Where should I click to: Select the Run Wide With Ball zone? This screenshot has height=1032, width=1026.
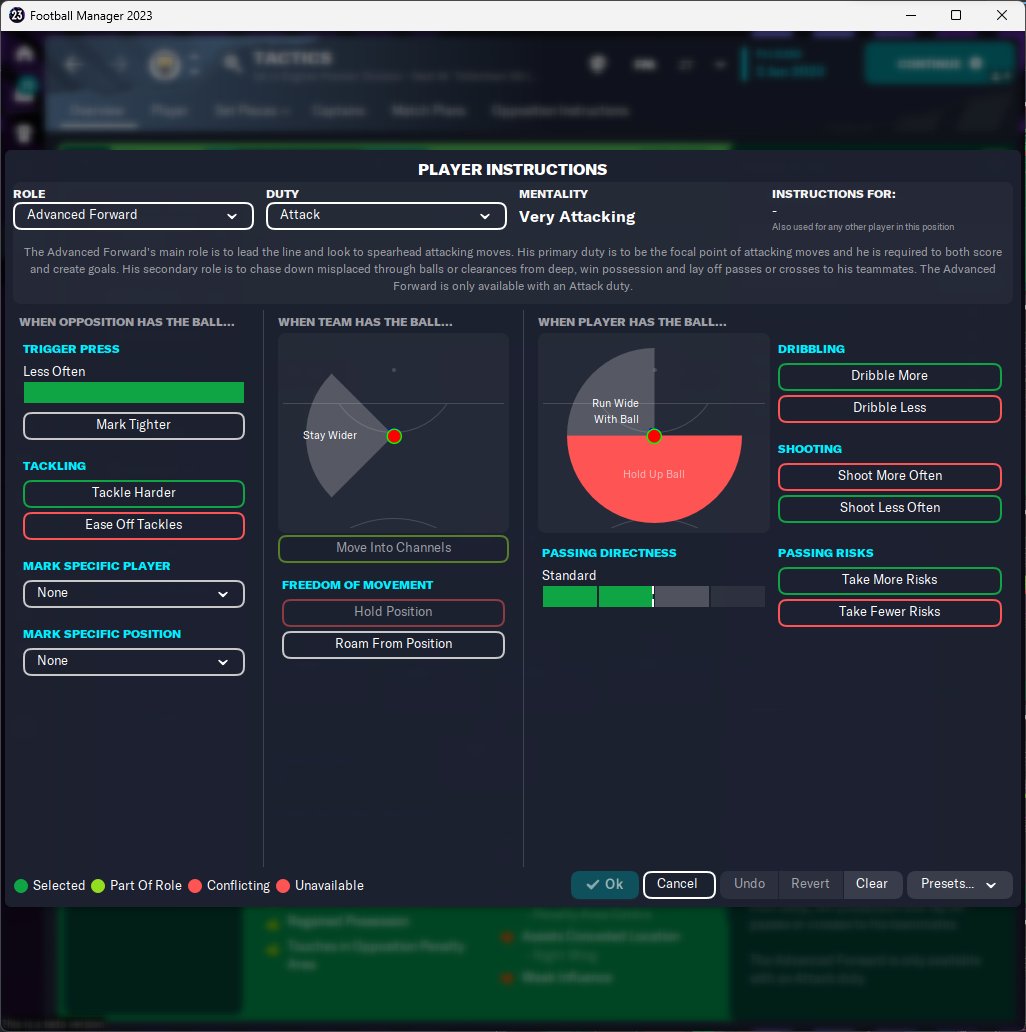[615, 411]
